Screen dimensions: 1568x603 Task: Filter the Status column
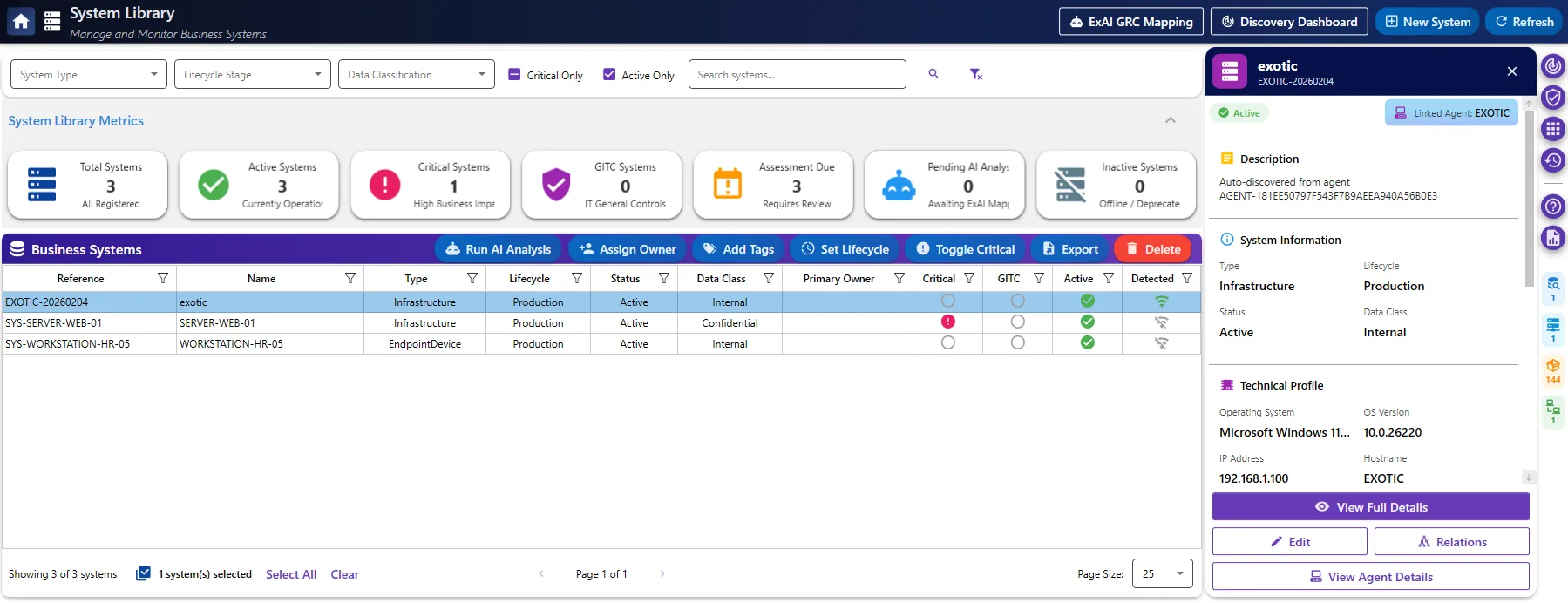tap(664, 278)
